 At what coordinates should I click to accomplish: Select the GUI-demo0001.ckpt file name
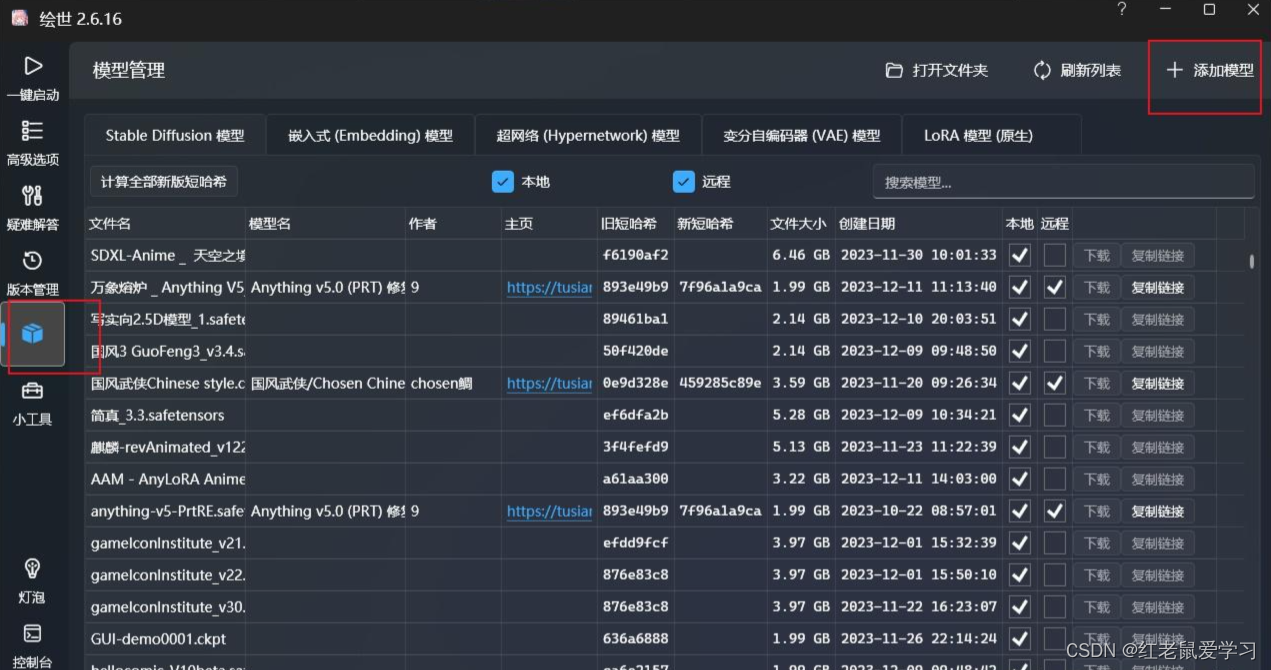(159, 639)
